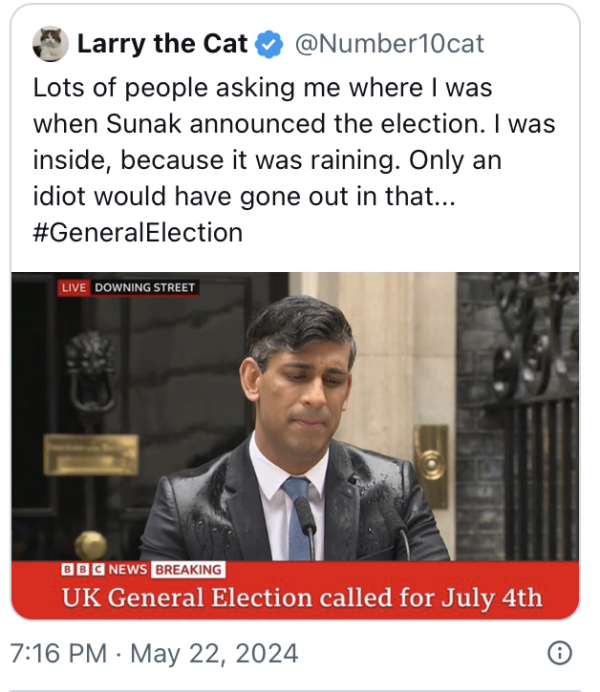Screen dimensions: 600x692
Task: Open Larry the Cat's profile avatar
Action: pyautogui.click(x=50, y=43)
